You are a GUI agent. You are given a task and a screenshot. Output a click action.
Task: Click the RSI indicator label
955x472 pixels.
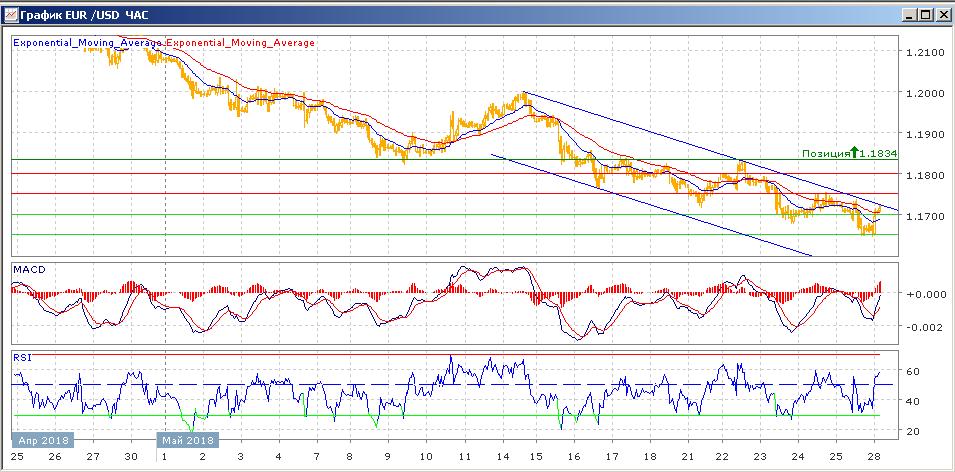click(x=21, y=356)
